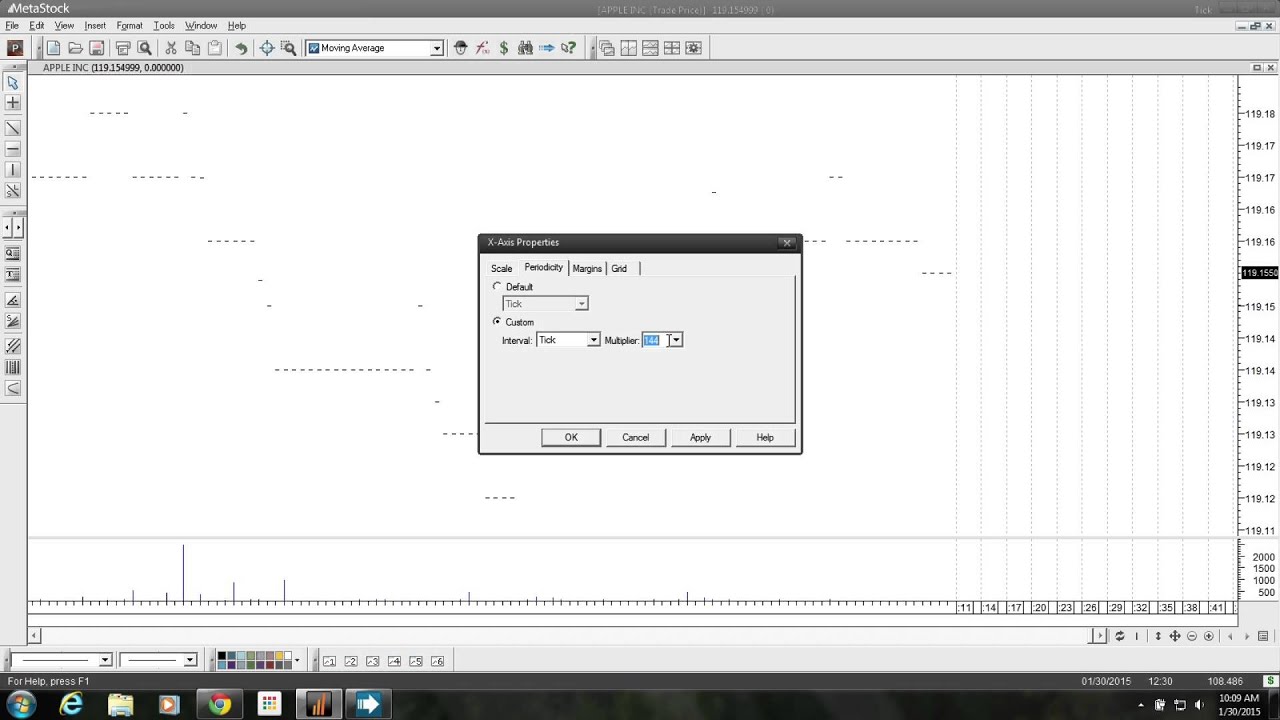Open the File menu

pos(12,25)
